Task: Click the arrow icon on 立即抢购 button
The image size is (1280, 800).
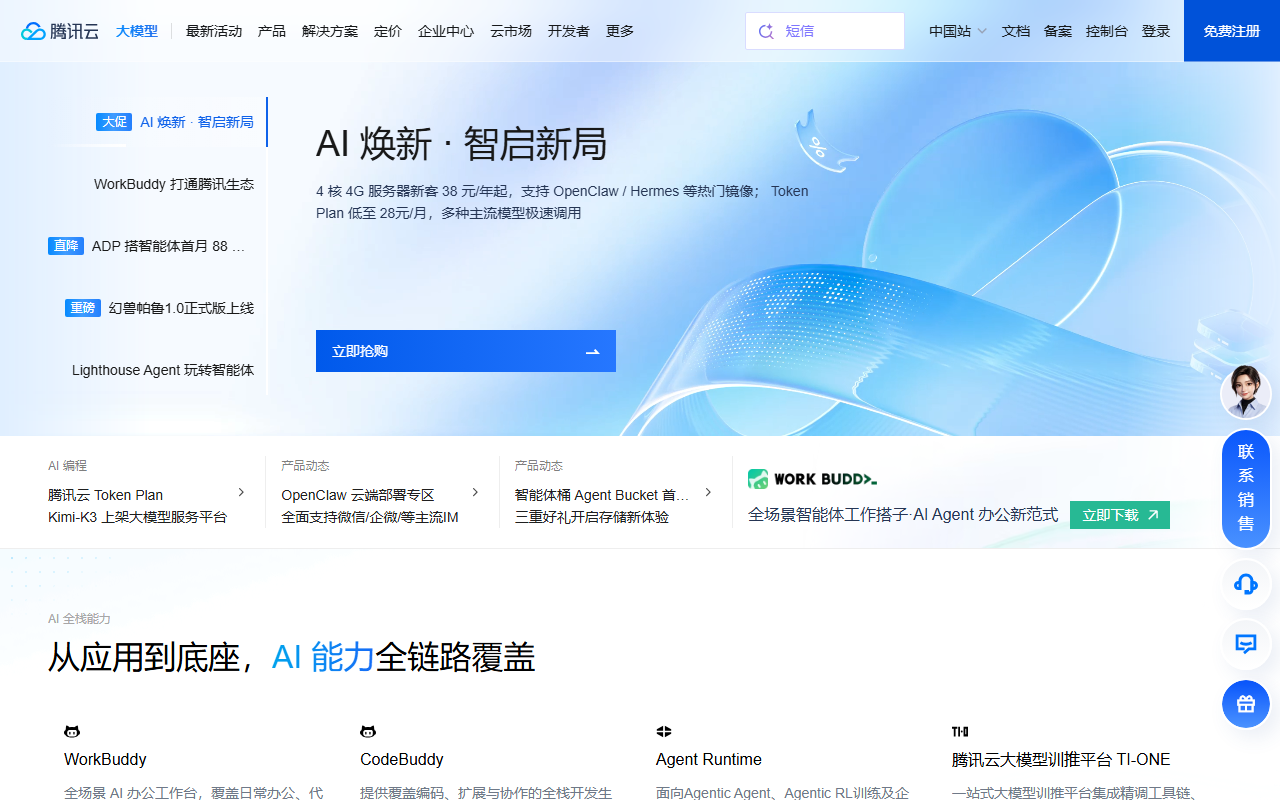Action: pos(592,352)
